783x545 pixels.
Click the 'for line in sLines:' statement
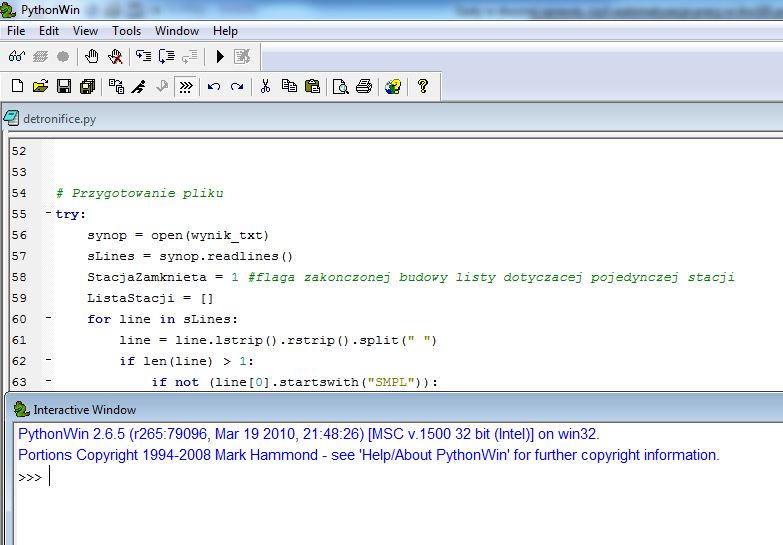(162, 319)
